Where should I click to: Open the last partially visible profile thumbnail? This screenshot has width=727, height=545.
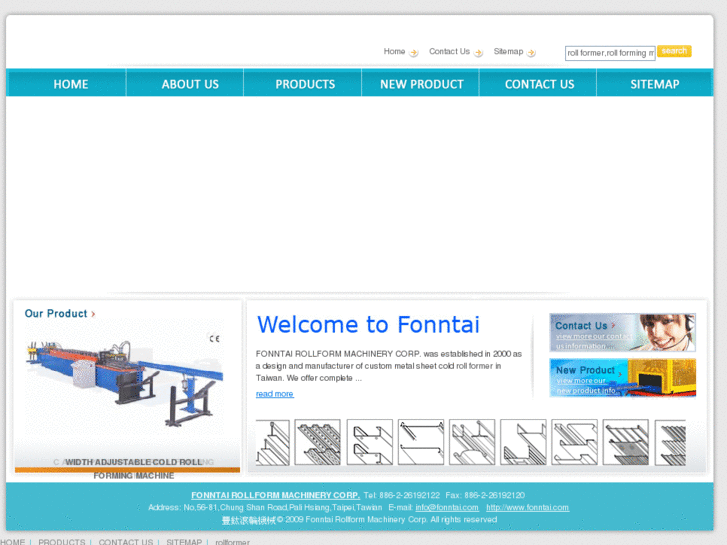click(670, 442)
